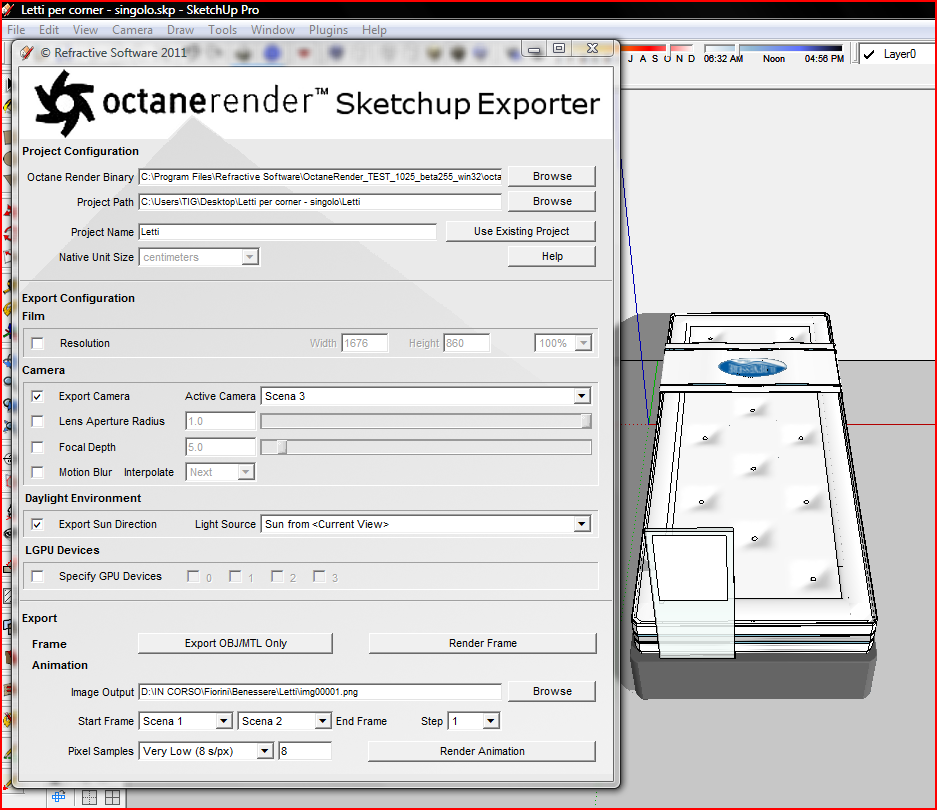937x810 pixels.
Task: Click the Project Path input field
Action: coord(320,202)
